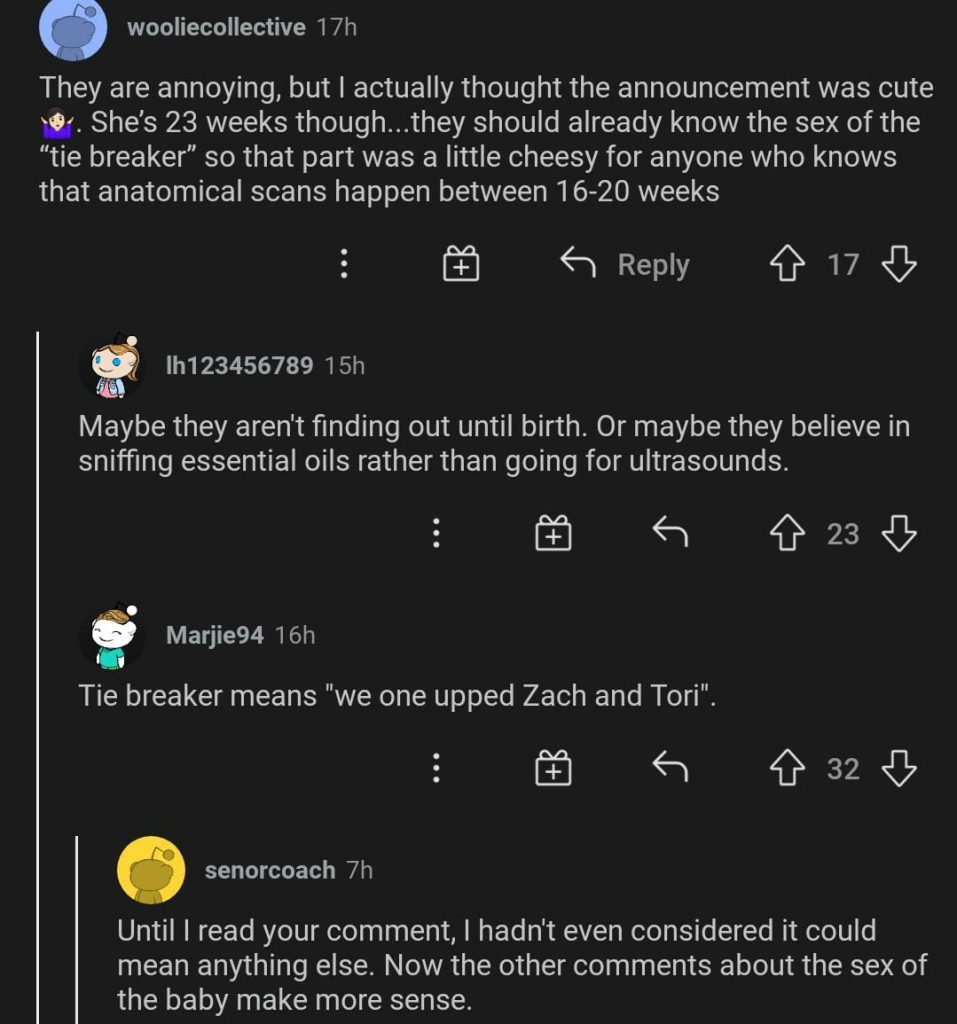This screenshot has width=957, height=1024.
Task: Click Reply on wooliecollective's comment
Action: point(625,264)
